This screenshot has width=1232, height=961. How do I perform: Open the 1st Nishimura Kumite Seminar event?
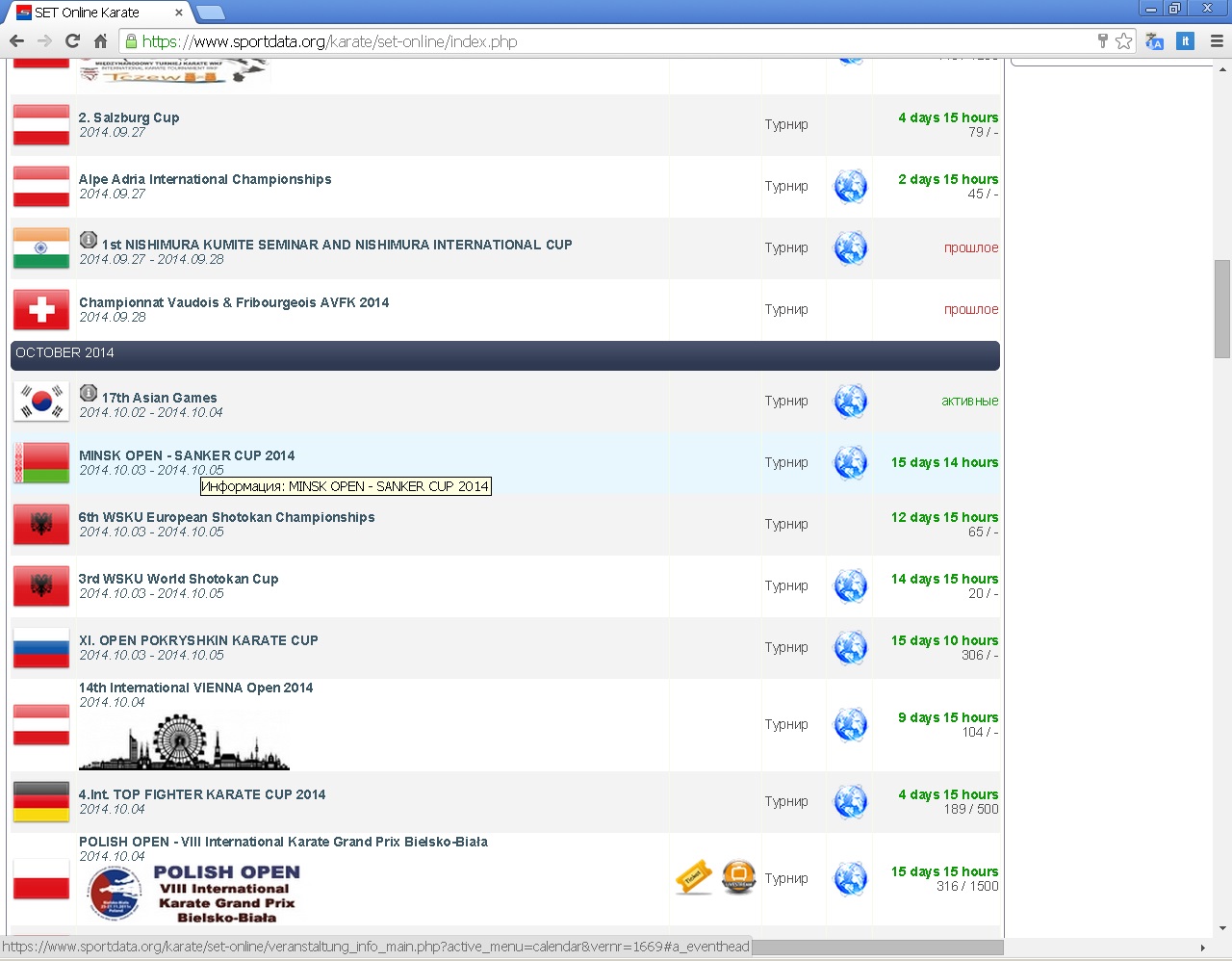[337, 245]
